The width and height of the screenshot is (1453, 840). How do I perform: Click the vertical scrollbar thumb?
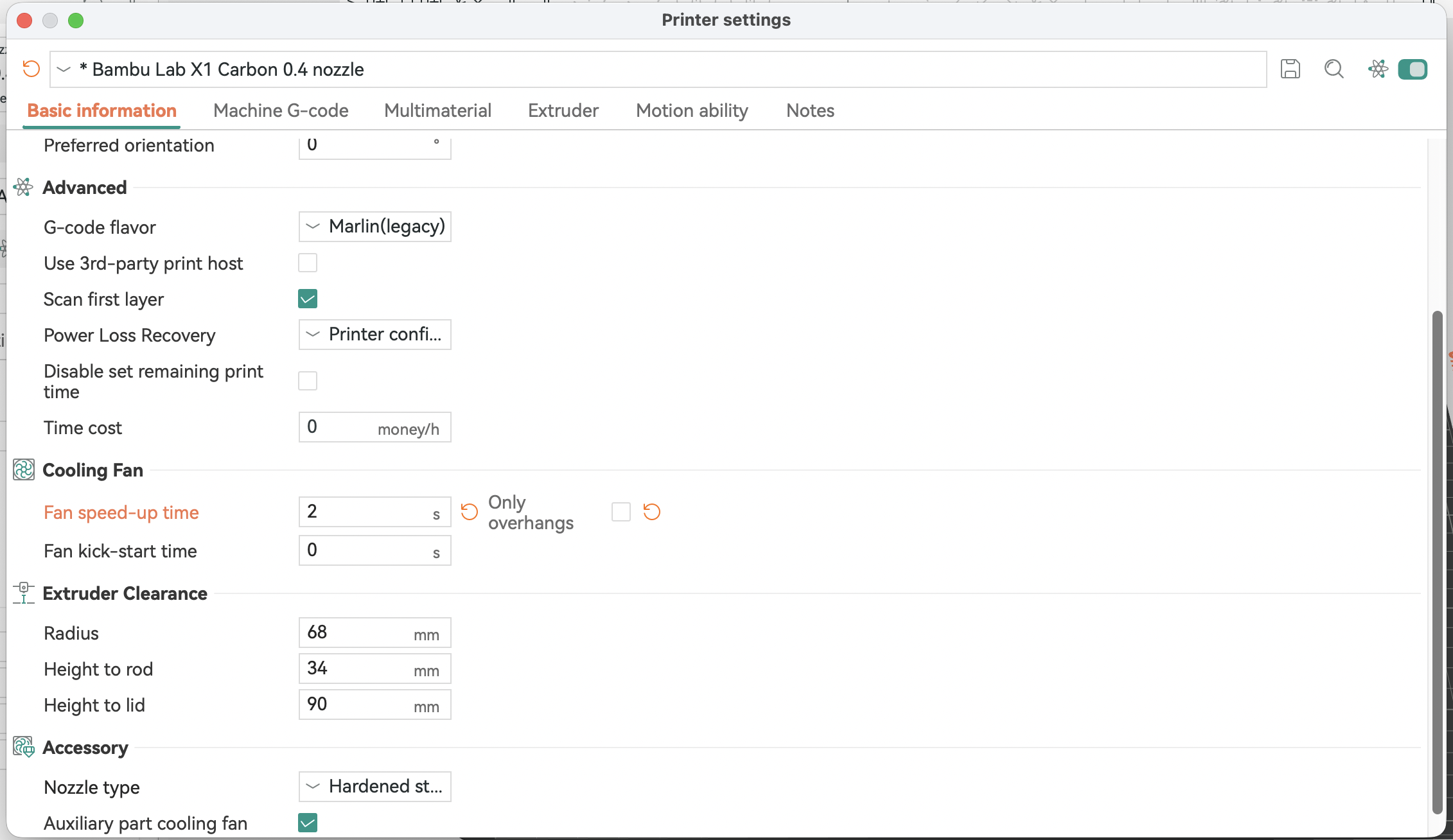pyautogui.click(x=1438, y=563)
